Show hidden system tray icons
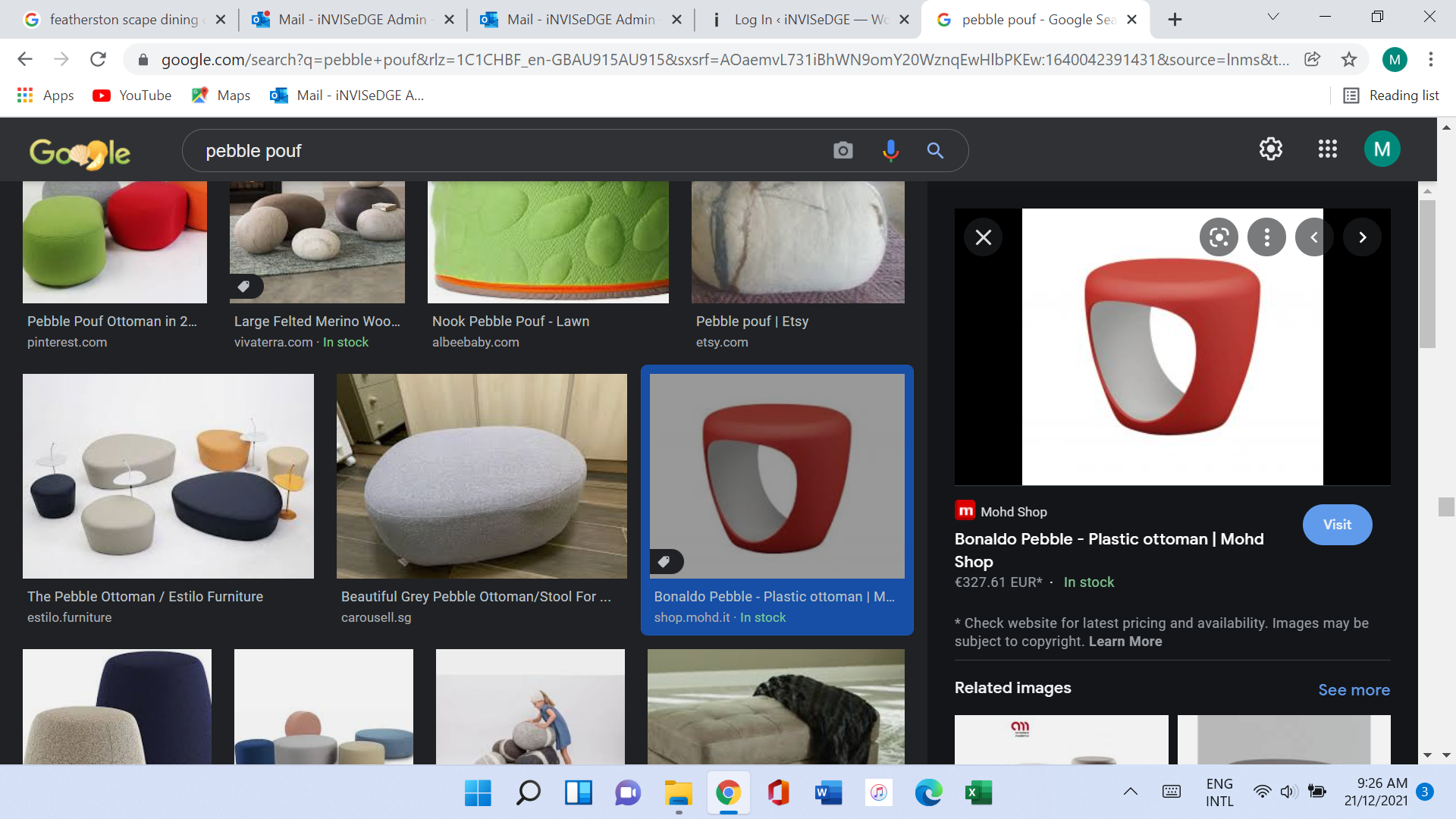This screenshot has width=1456, height=819. coord(1130,792)
